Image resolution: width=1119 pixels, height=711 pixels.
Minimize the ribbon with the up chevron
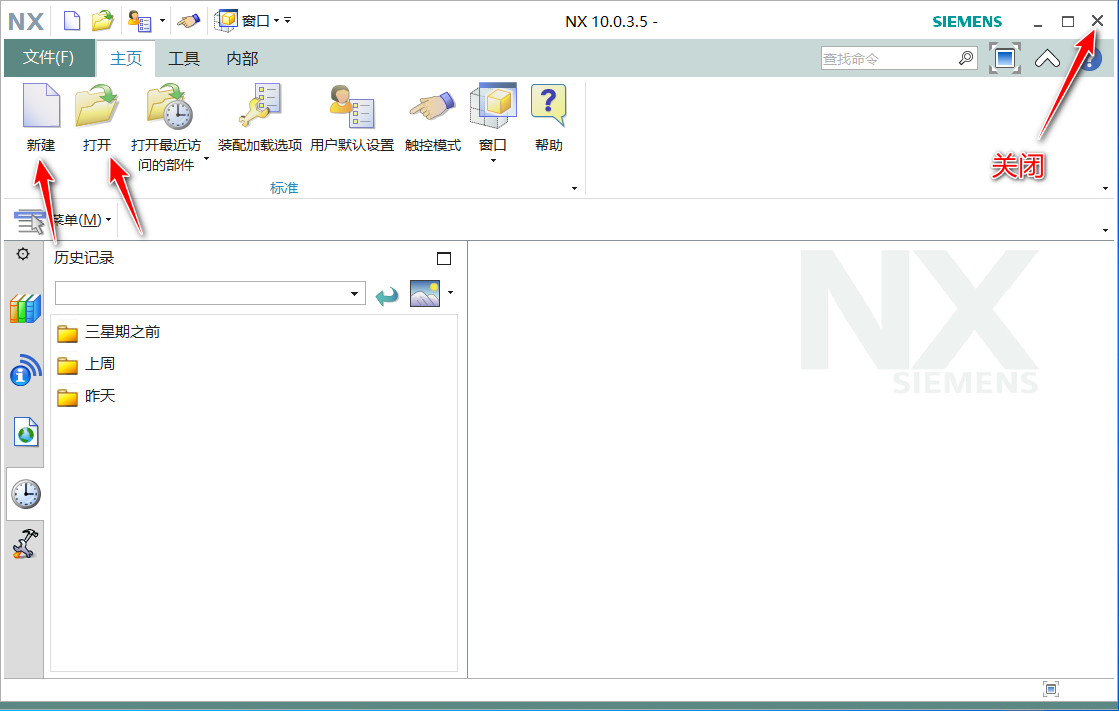tap(1047, 59)
